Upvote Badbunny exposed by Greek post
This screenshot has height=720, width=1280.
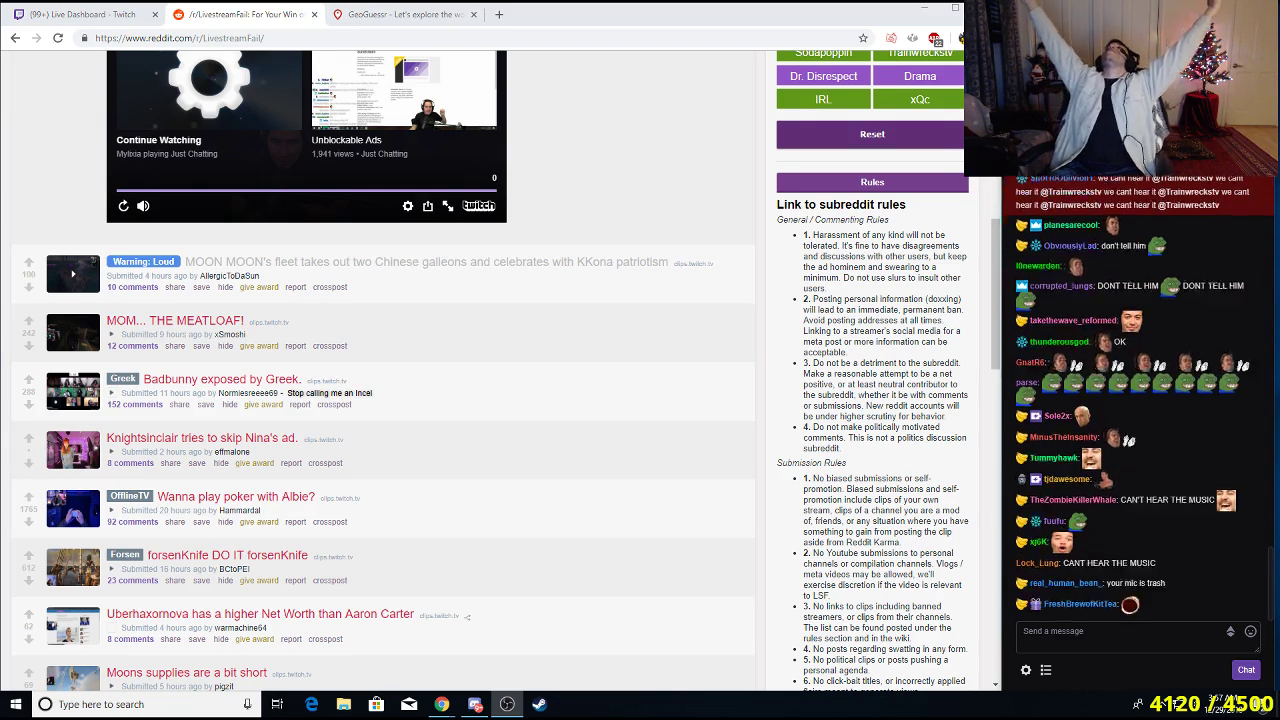(29, 380)
